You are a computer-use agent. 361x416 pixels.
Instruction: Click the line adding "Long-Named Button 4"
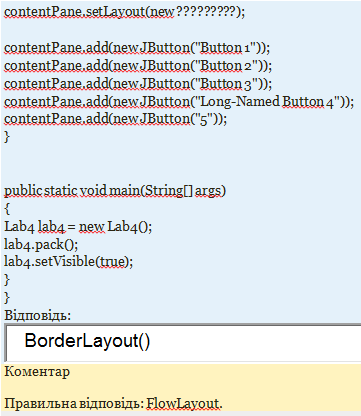tap(179, 102)
